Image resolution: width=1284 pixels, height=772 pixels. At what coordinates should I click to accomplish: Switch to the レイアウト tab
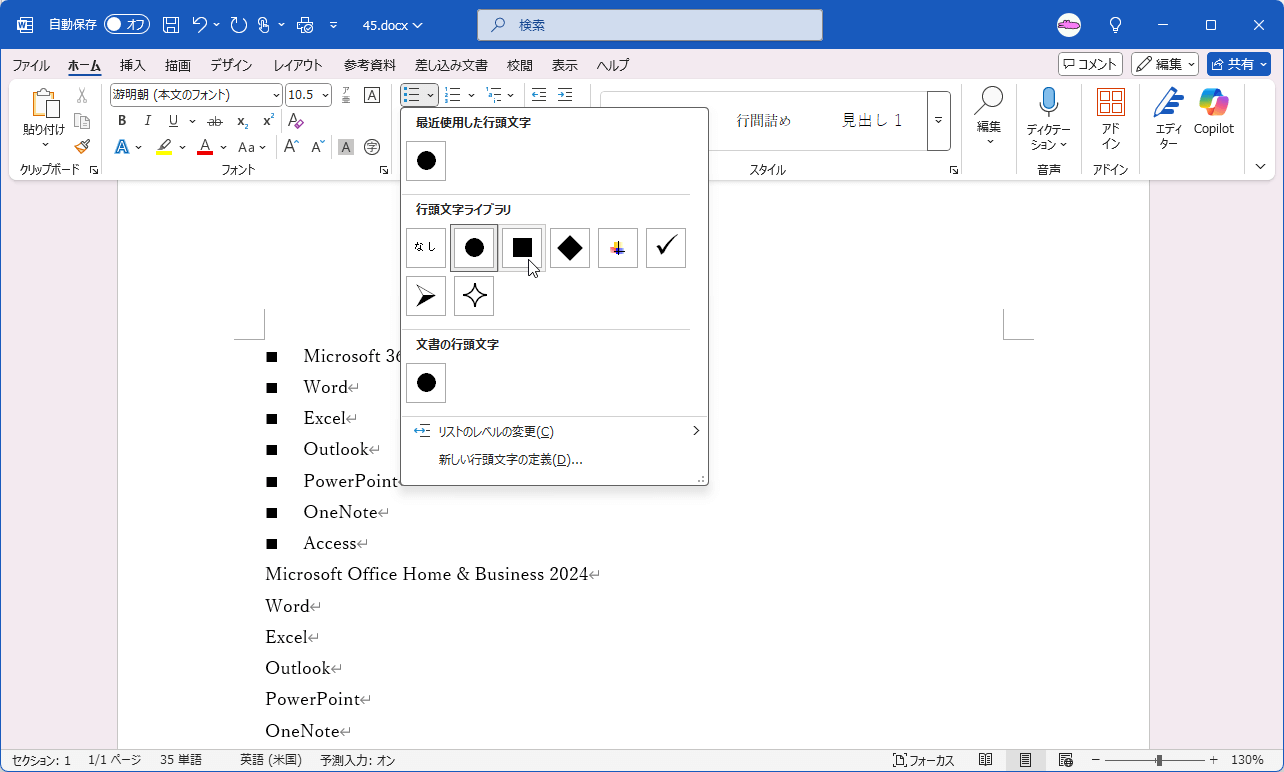[x=298, y=65]
